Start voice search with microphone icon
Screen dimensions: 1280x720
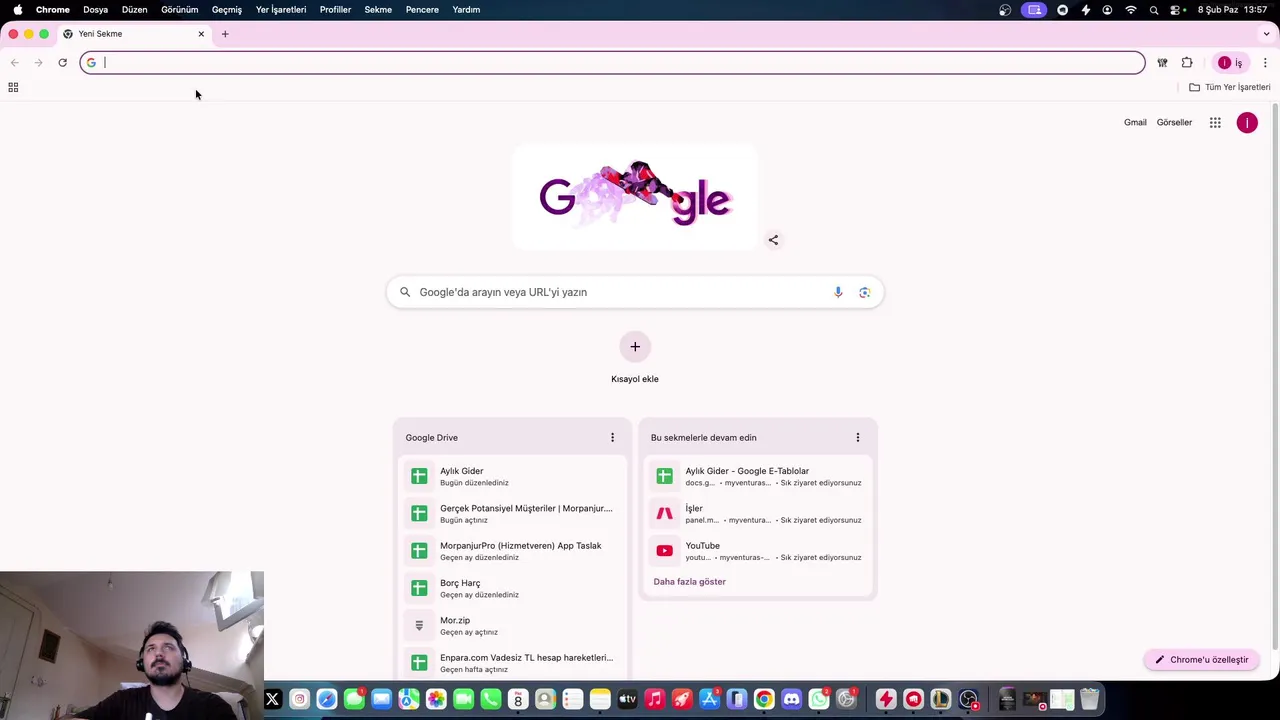(838, 292)
